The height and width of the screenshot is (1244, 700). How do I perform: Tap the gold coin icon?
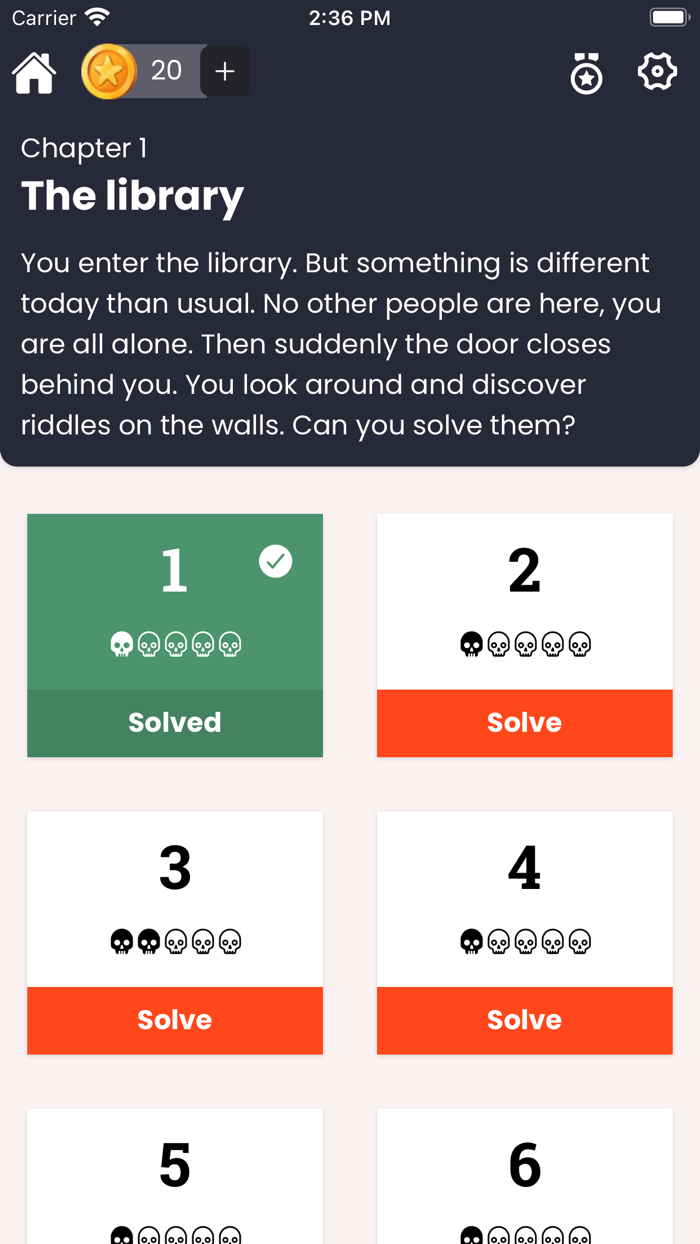[x=108, y=71]
